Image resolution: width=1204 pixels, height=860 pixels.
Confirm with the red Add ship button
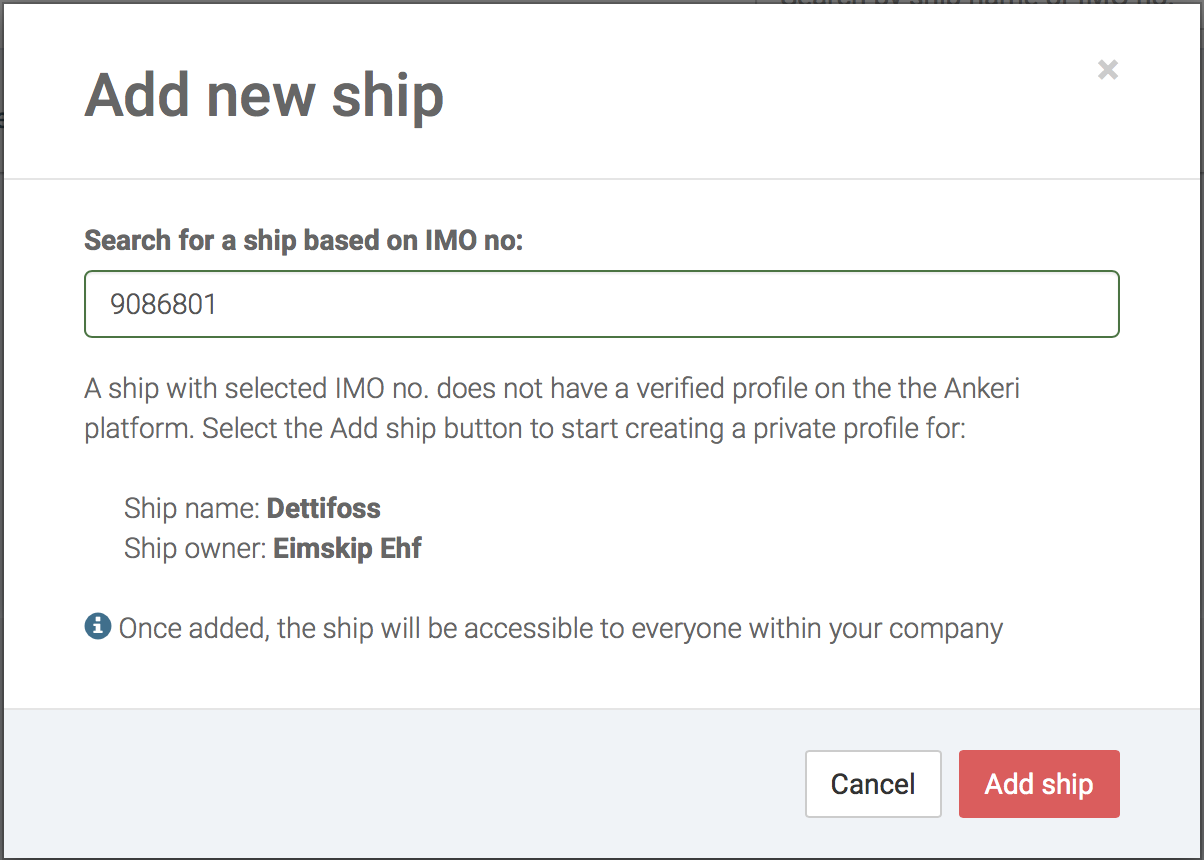(1038, 784)
